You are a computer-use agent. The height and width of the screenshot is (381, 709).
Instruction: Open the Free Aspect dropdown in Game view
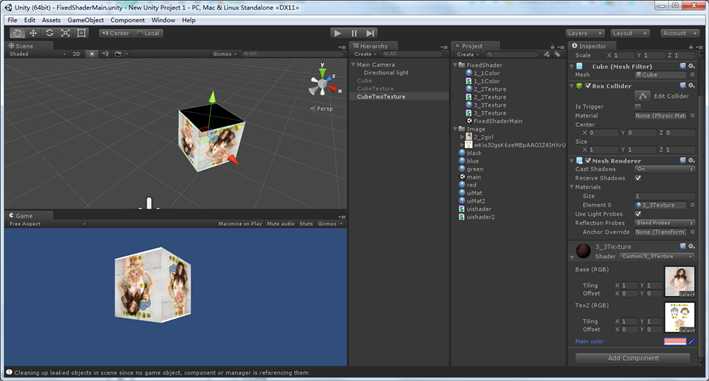(x=47, y=224)
